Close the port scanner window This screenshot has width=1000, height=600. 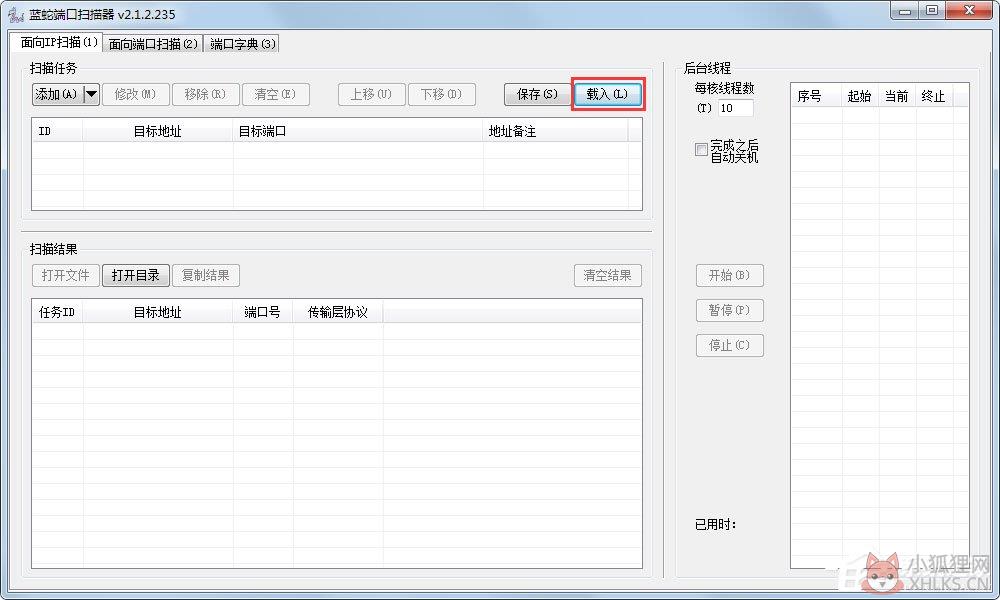[x=969, y=10]
